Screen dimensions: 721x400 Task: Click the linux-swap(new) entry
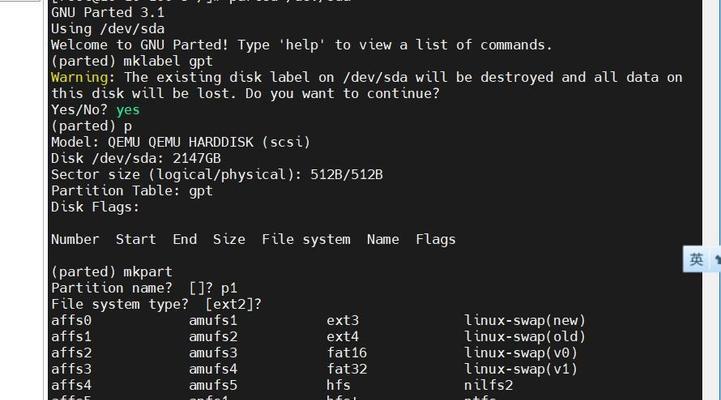(525, 320)
